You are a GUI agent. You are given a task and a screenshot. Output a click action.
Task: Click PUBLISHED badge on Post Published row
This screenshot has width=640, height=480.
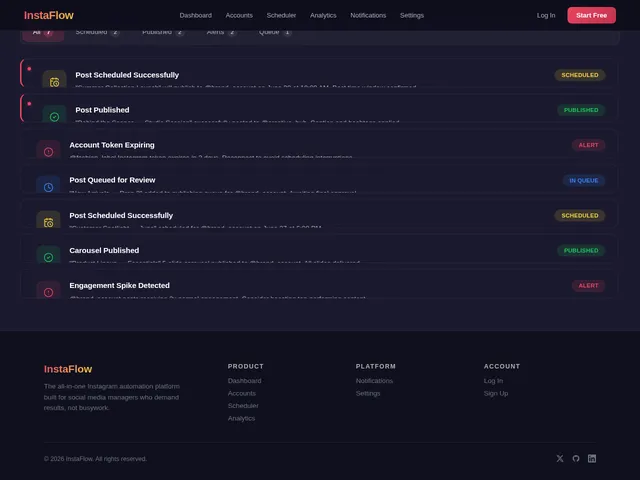pos(581,110)
